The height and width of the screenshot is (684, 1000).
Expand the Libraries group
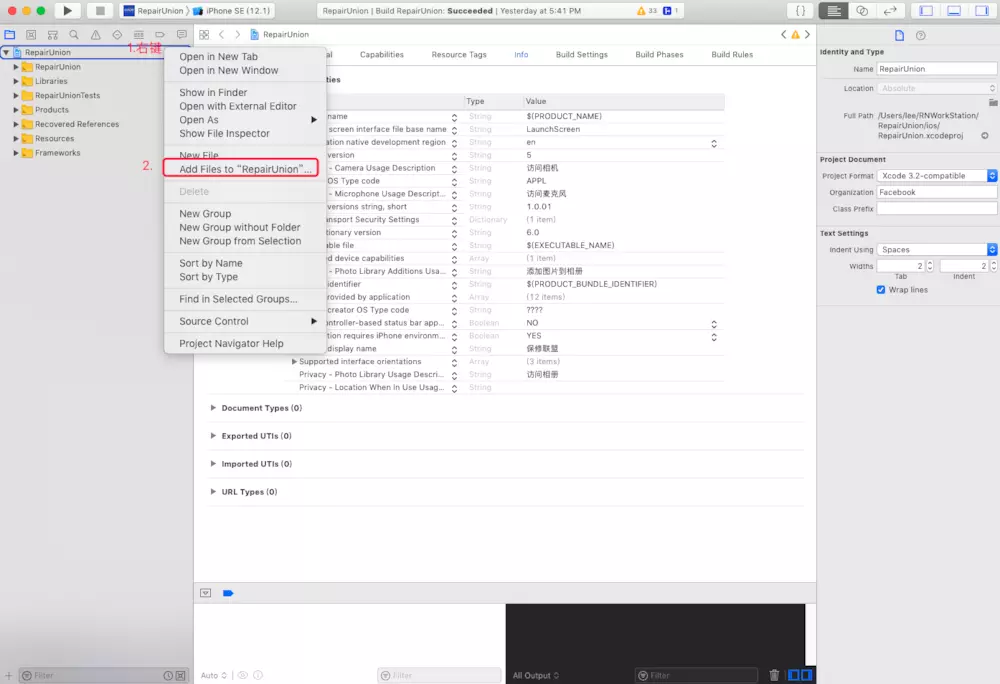click(16, 81)
